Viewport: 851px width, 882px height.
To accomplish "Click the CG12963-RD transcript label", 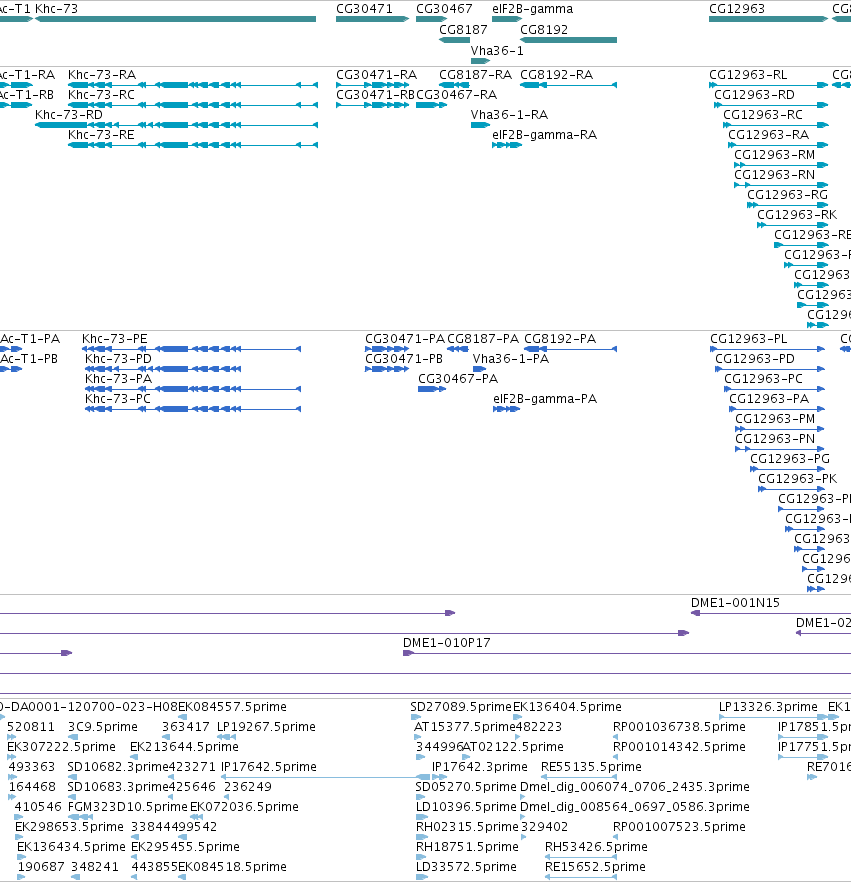I will pyautogui.click(x=754, y=94).
